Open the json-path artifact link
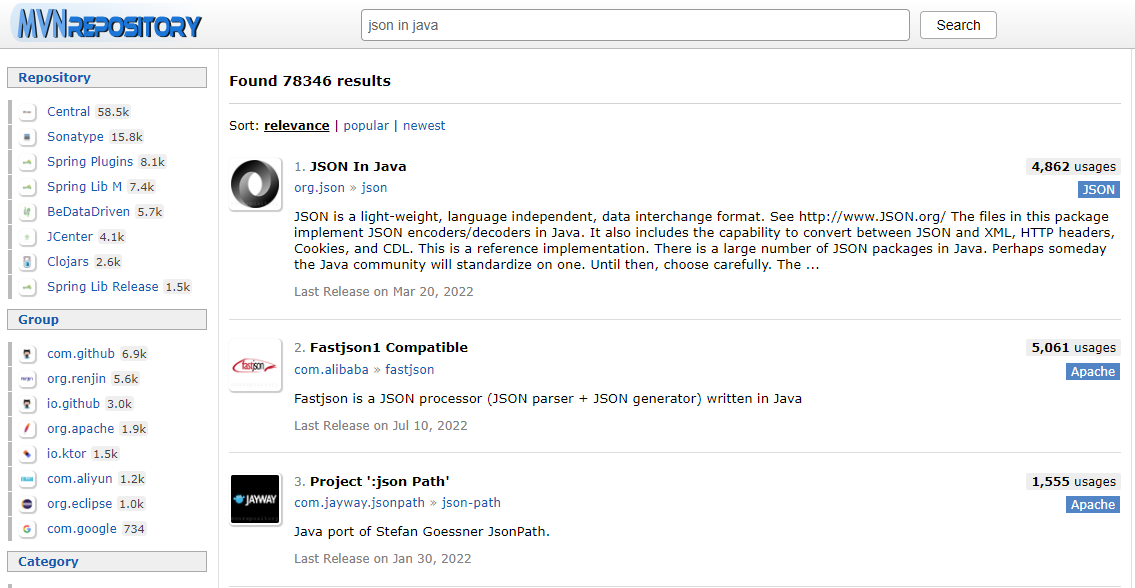 tap(471, 503)
